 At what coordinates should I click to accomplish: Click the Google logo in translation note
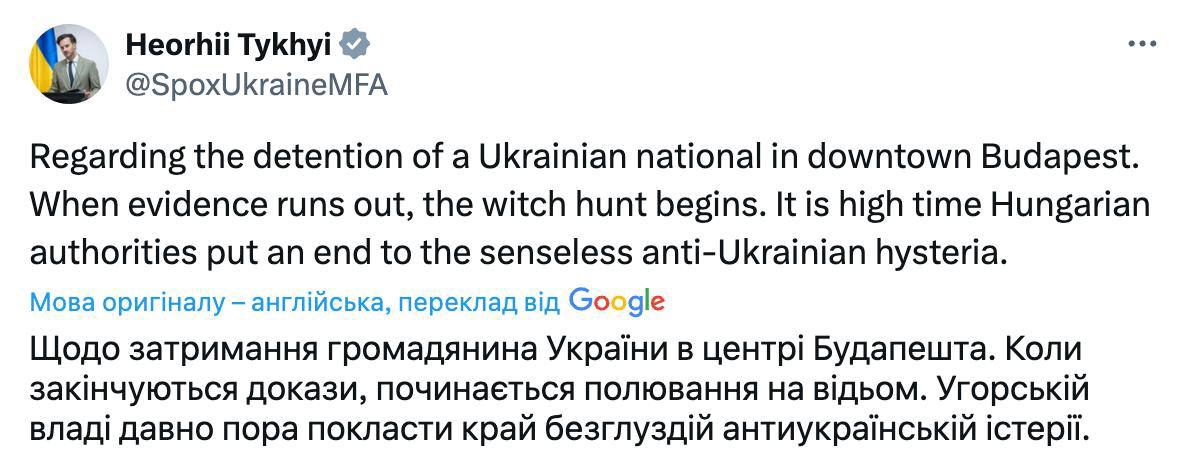pos(616,300)
